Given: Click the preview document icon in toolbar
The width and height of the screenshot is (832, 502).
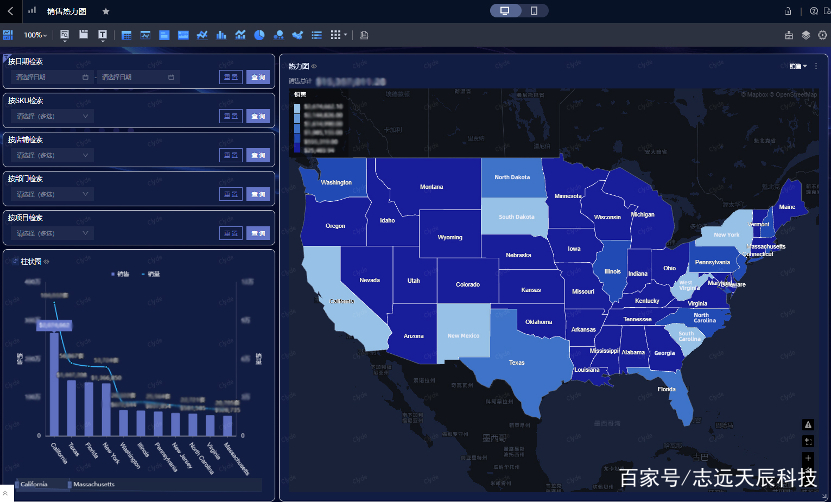Looking at the screenshot, I should coord(364,35).
